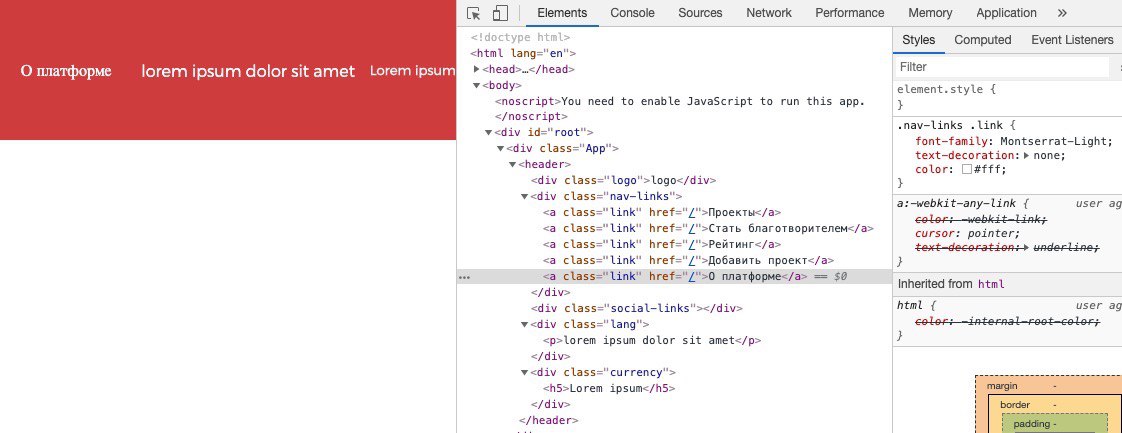The image size is (1122, 433).
Task: Open the white #fff color swatch
Action: 967,170
